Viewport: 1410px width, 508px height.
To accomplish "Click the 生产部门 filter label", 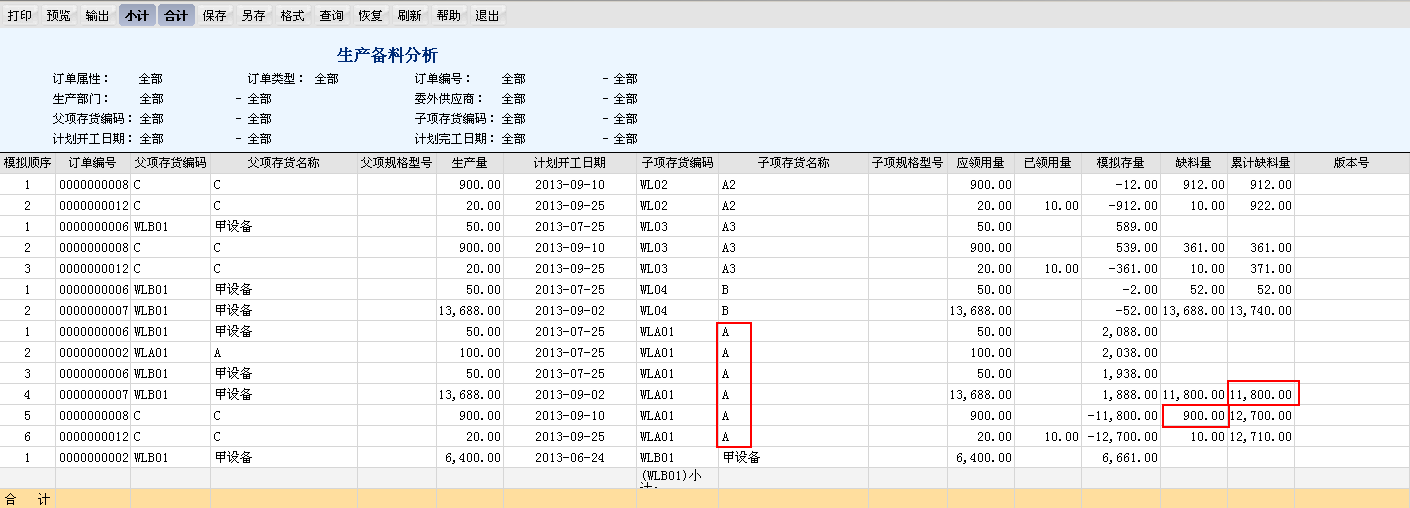I will [x=81, y=99].
